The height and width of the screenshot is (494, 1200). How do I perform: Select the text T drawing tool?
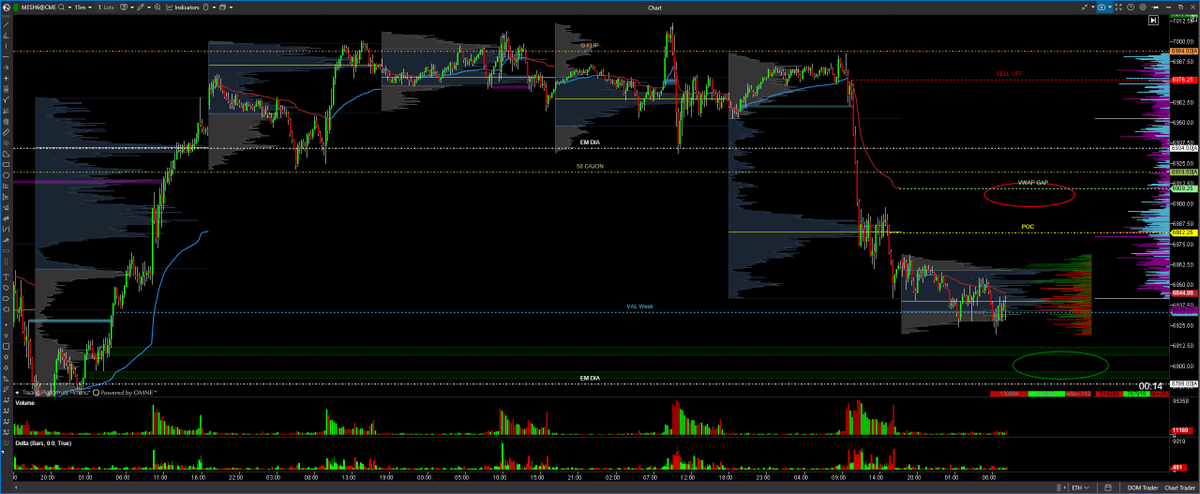pyautogui.click(x=6, y=278)
